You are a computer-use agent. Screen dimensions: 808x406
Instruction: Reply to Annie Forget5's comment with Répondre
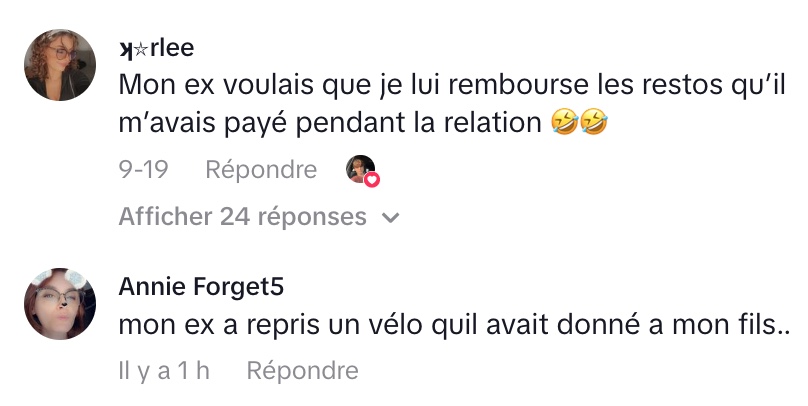pyautogui.click(x=302, y=370)
